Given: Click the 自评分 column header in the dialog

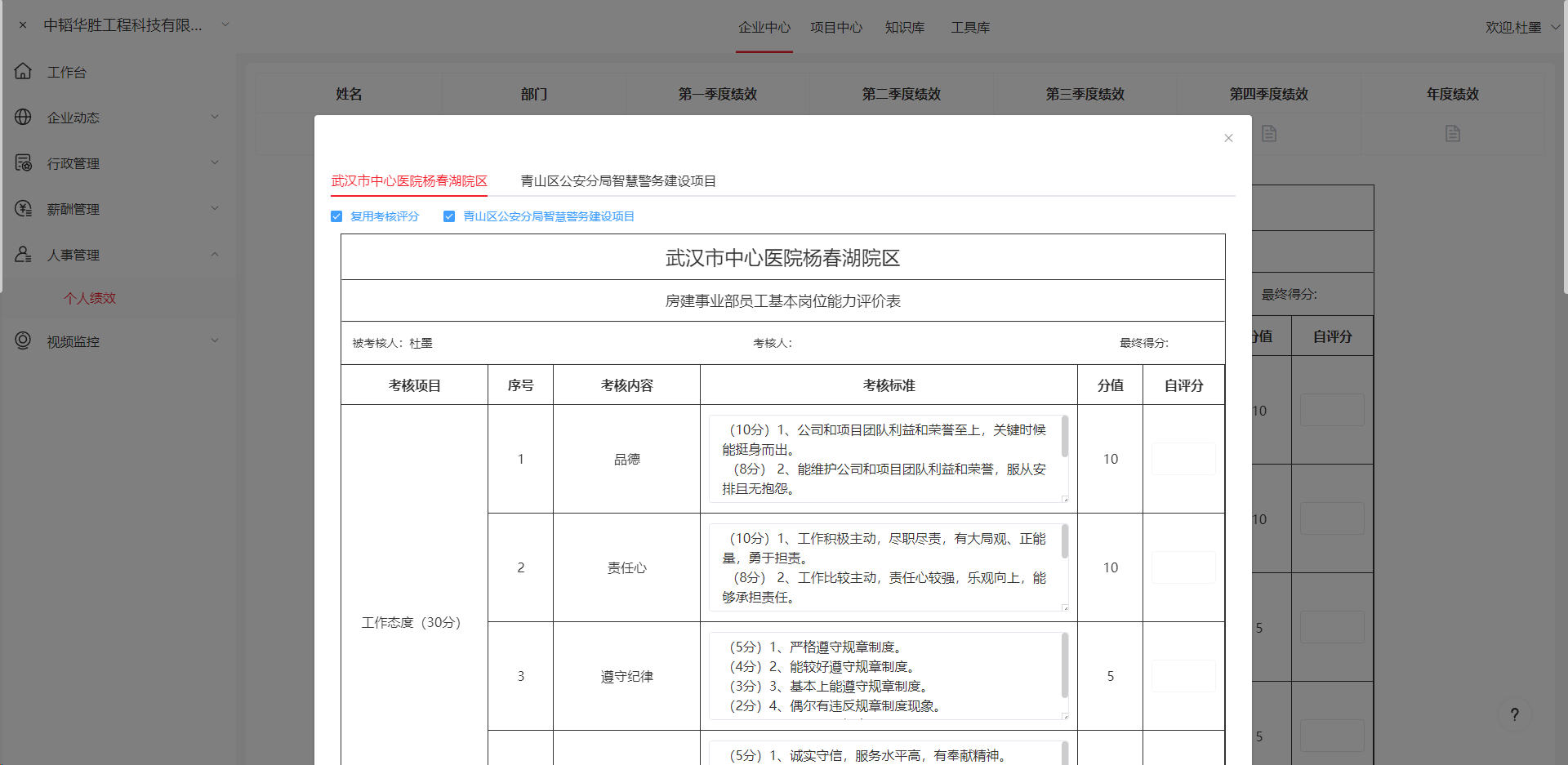Looking at the screenshot, I should (x=1183, y=385).
